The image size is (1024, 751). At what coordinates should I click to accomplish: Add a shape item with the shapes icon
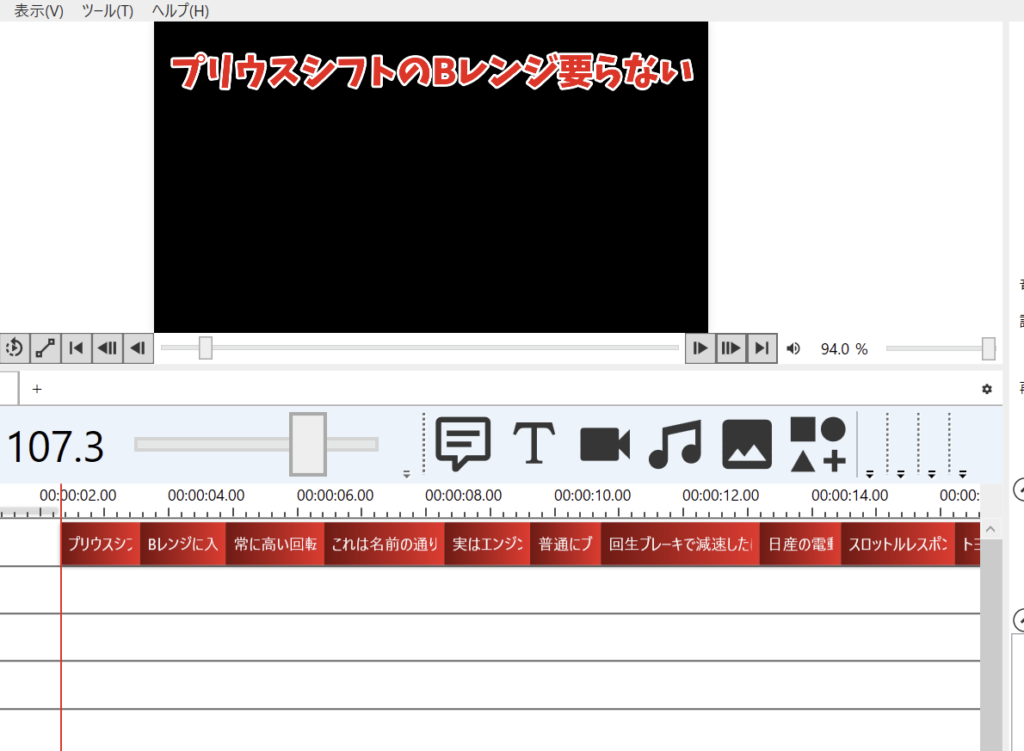[818, 443]
